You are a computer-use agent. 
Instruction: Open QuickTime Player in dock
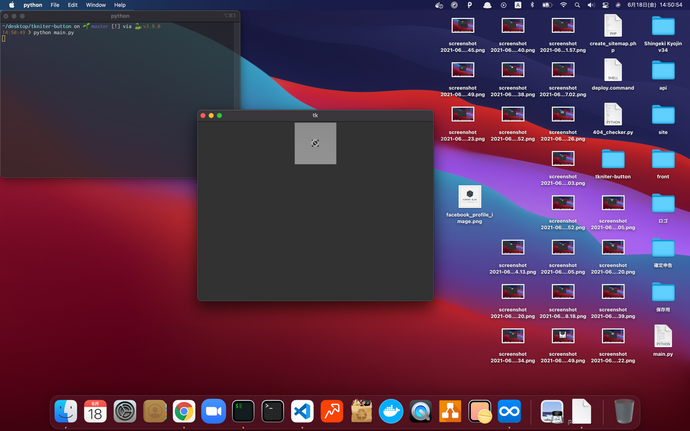tap(420, 411)
